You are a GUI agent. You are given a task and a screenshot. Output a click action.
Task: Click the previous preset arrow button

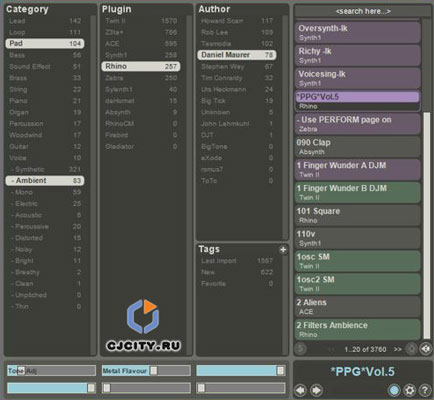point(301,390)
